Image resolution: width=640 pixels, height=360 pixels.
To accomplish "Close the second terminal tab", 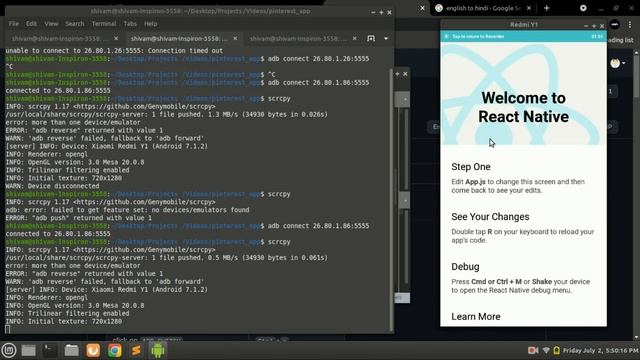I will pyautogui.click(x=235, y=38).
